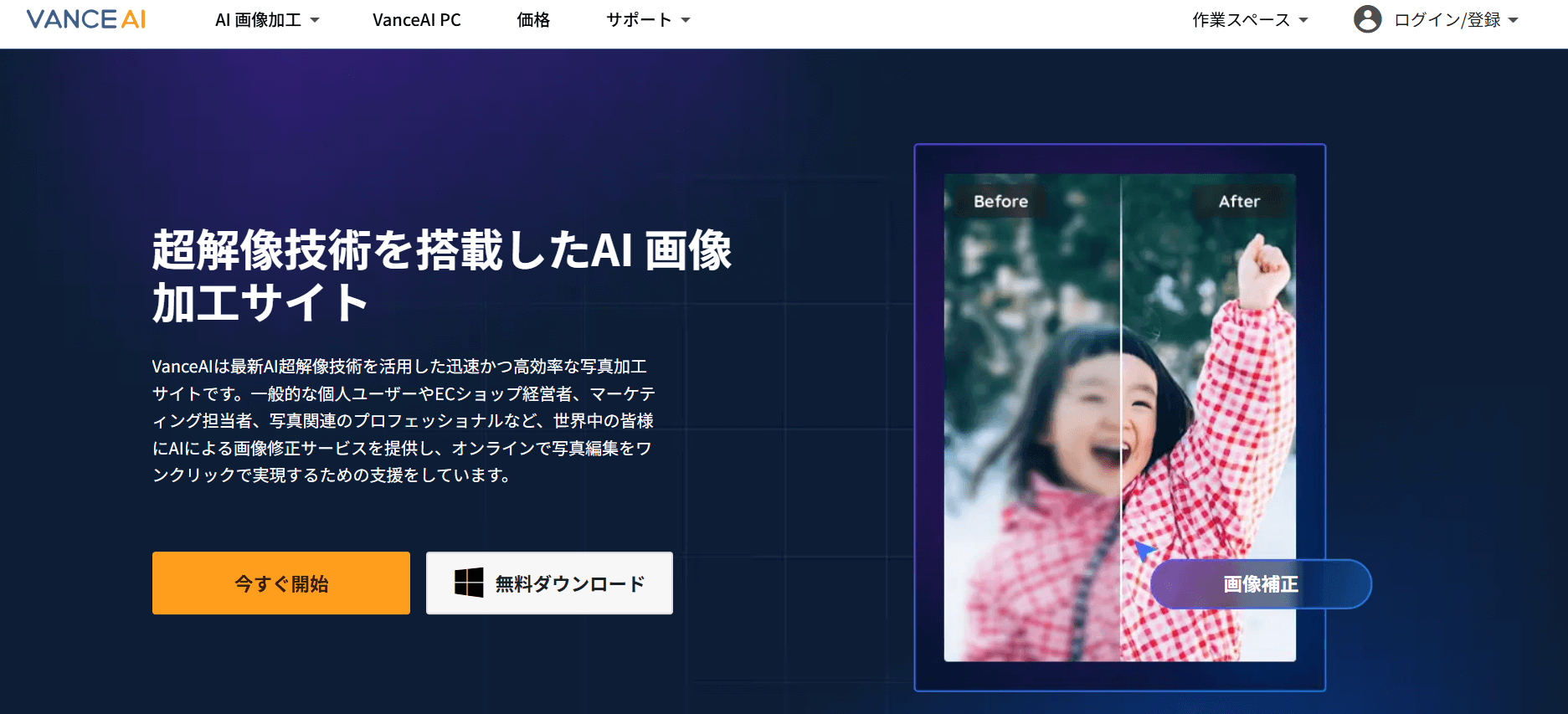1568x714 pixels.
Task: Expand the arrow beside AI 画像加工
Action: point(315,20)
